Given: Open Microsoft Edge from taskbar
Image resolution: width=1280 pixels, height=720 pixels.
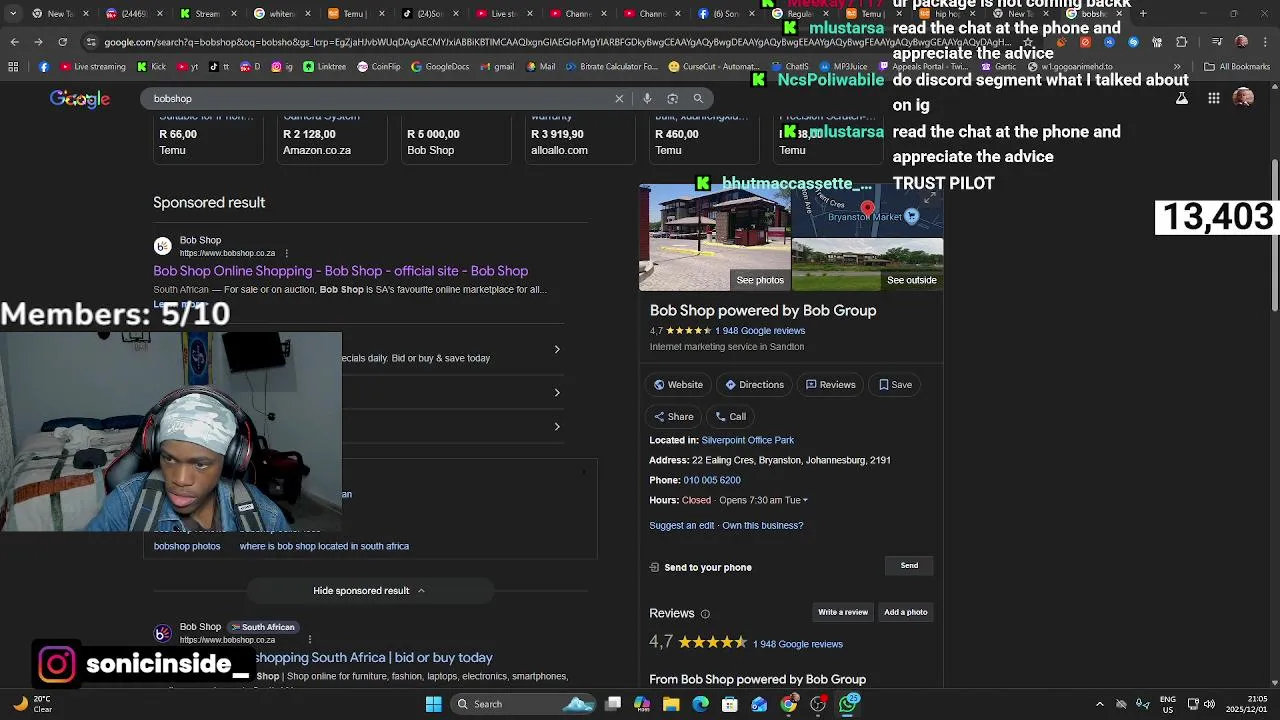Looking at the screenshot, I should pyautogui.click(x=701, y=704).
